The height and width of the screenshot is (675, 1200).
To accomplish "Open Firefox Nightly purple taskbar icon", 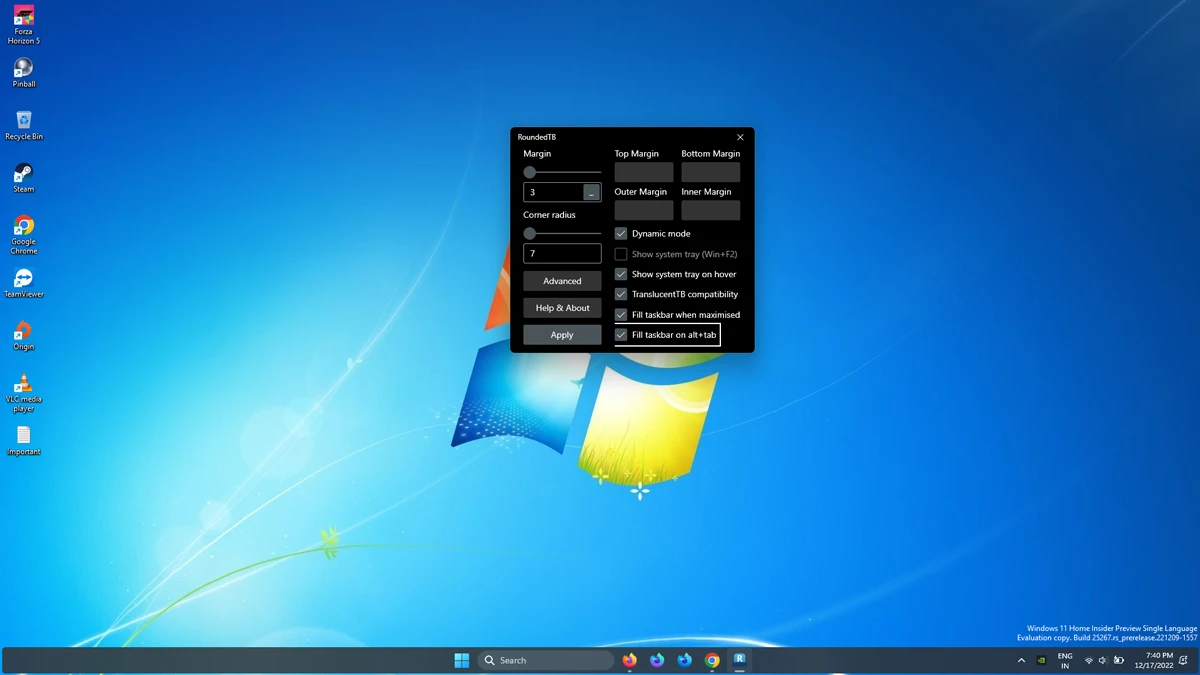I will [x=657, y=660].
